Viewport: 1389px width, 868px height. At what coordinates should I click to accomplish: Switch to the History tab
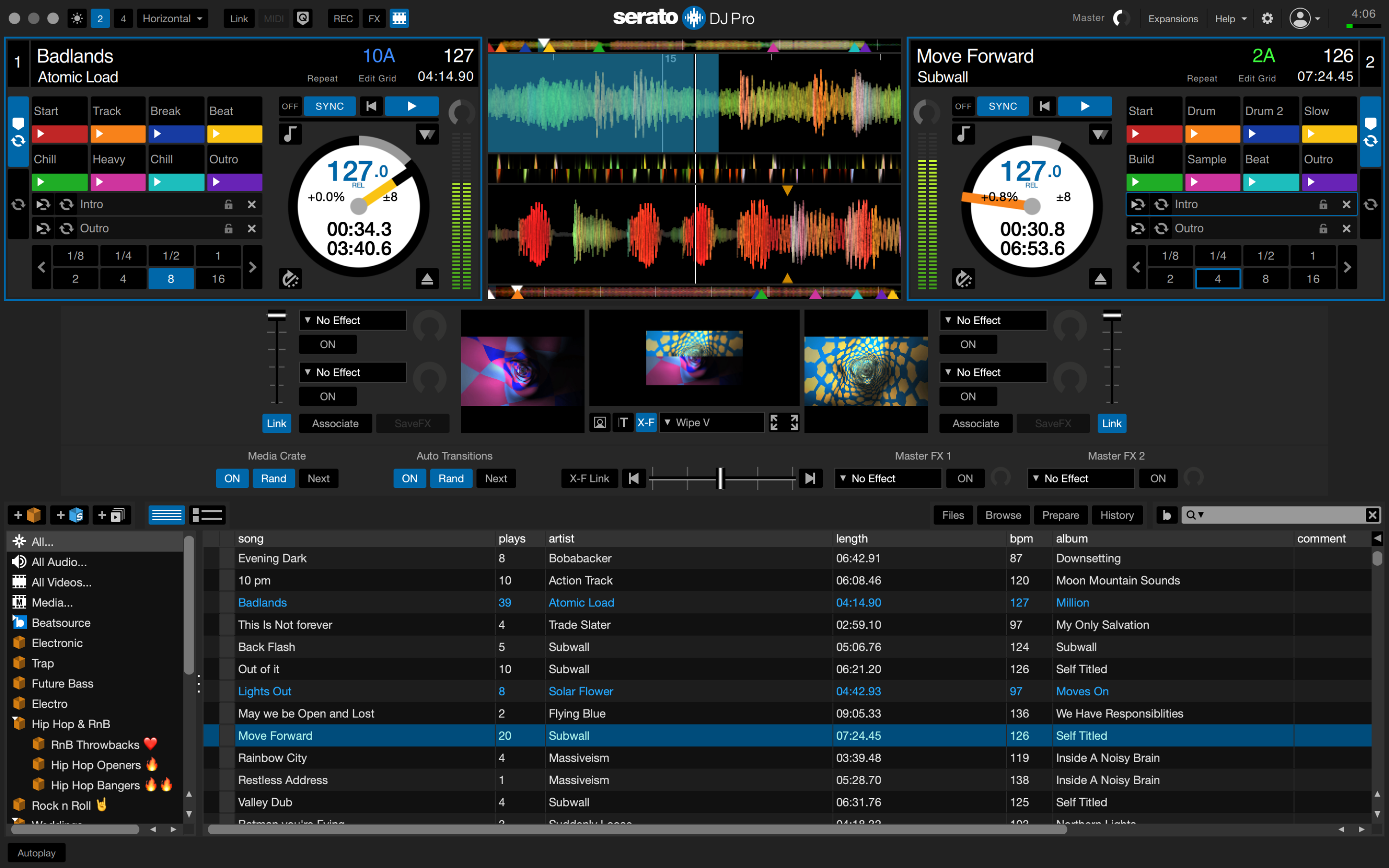coord(1116,515)
